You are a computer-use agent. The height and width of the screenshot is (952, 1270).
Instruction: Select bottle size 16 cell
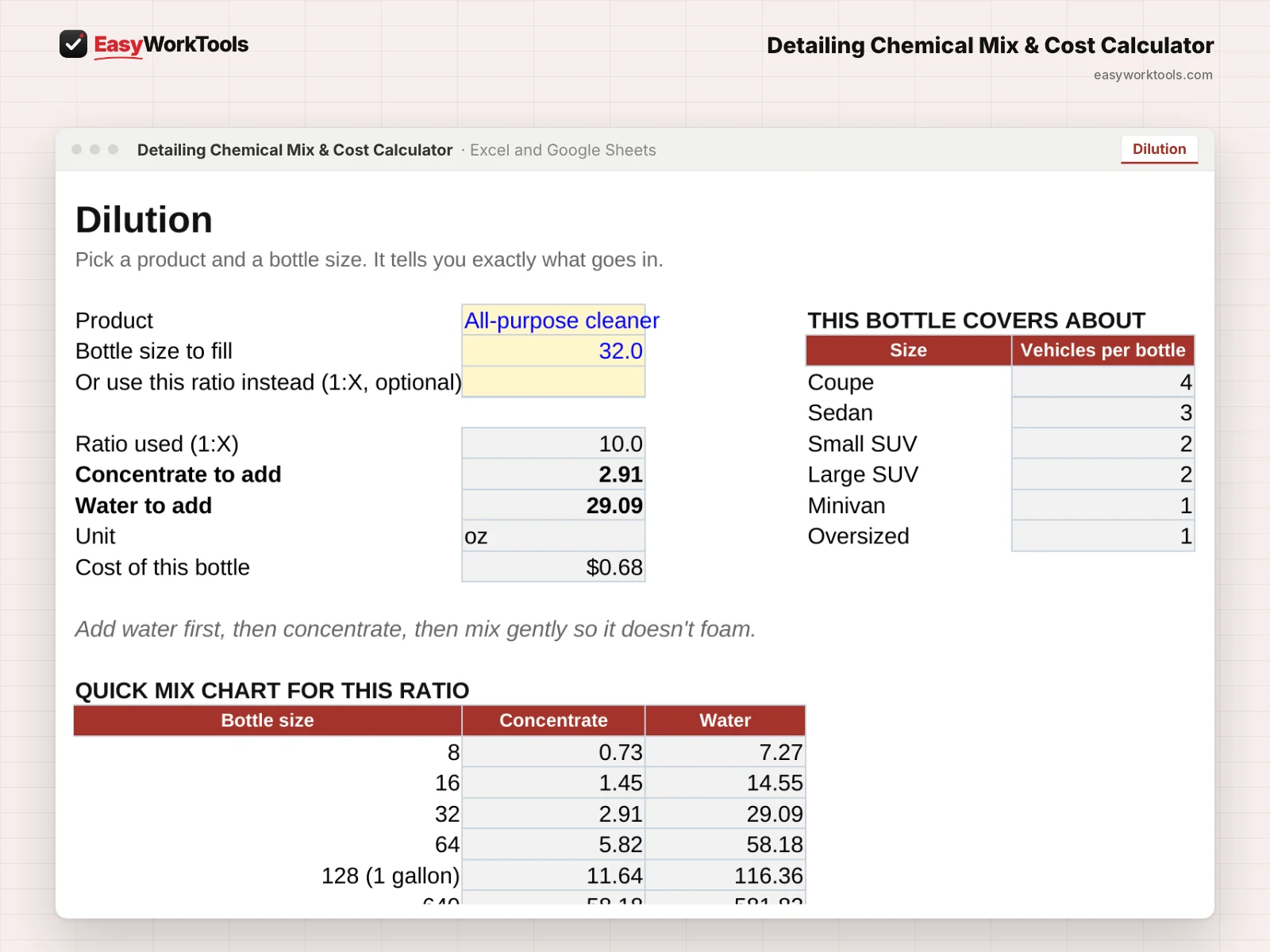[x=267, y=783]
